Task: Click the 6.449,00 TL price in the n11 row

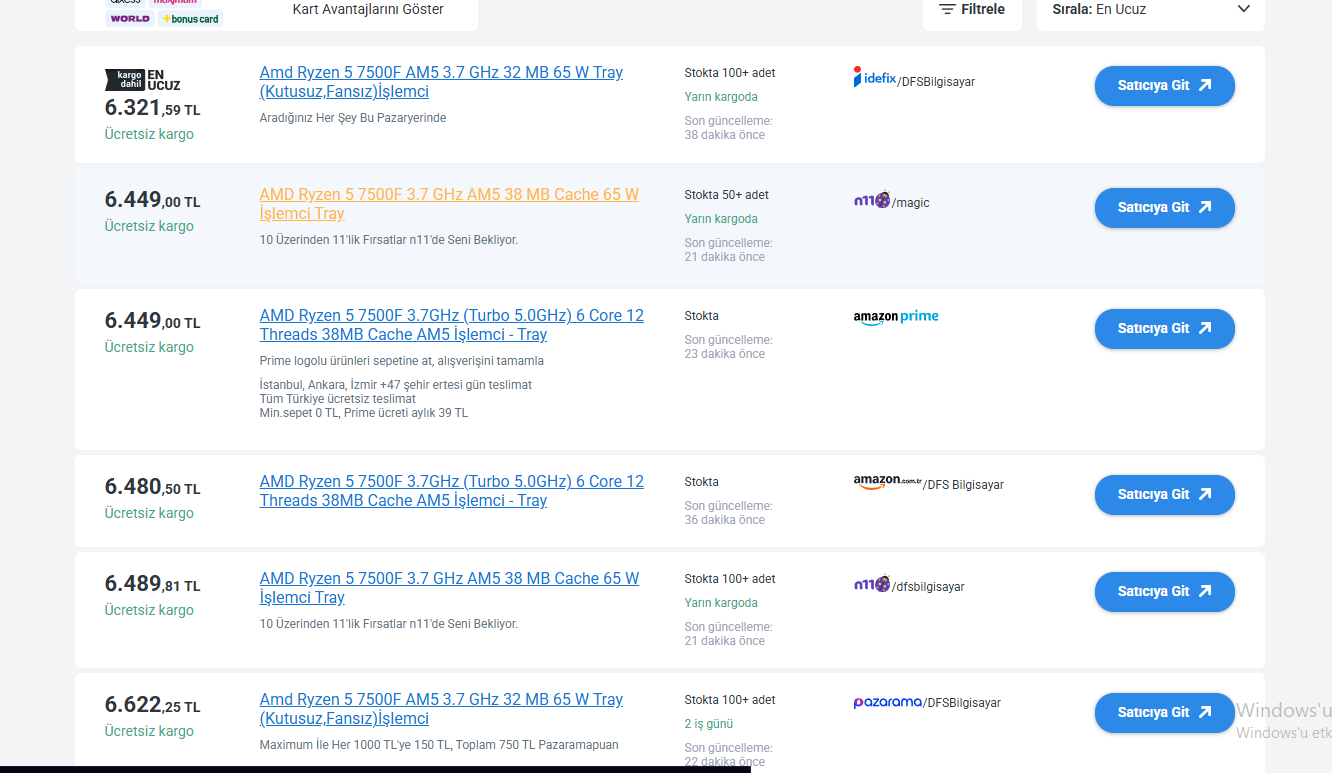Action: coord(153,200)
